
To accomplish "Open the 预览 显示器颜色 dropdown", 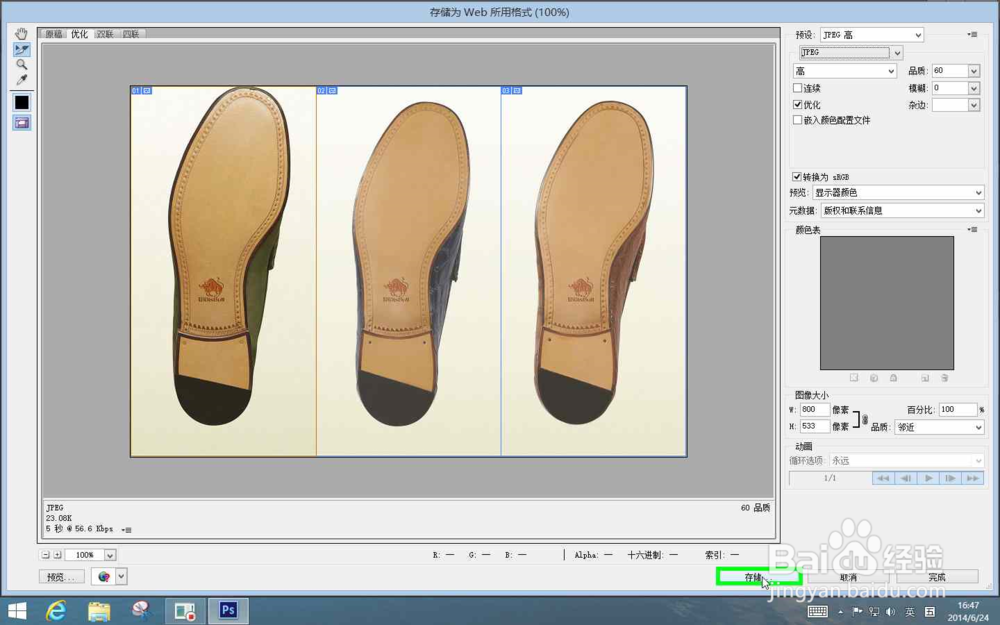I will point(898,193).
